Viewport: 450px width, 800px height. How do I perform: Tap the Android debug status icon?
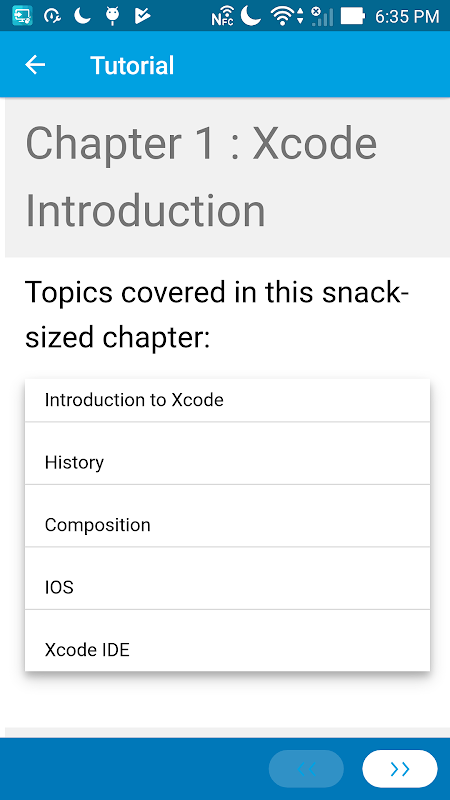pyautogui.click(x=113, y=16)
